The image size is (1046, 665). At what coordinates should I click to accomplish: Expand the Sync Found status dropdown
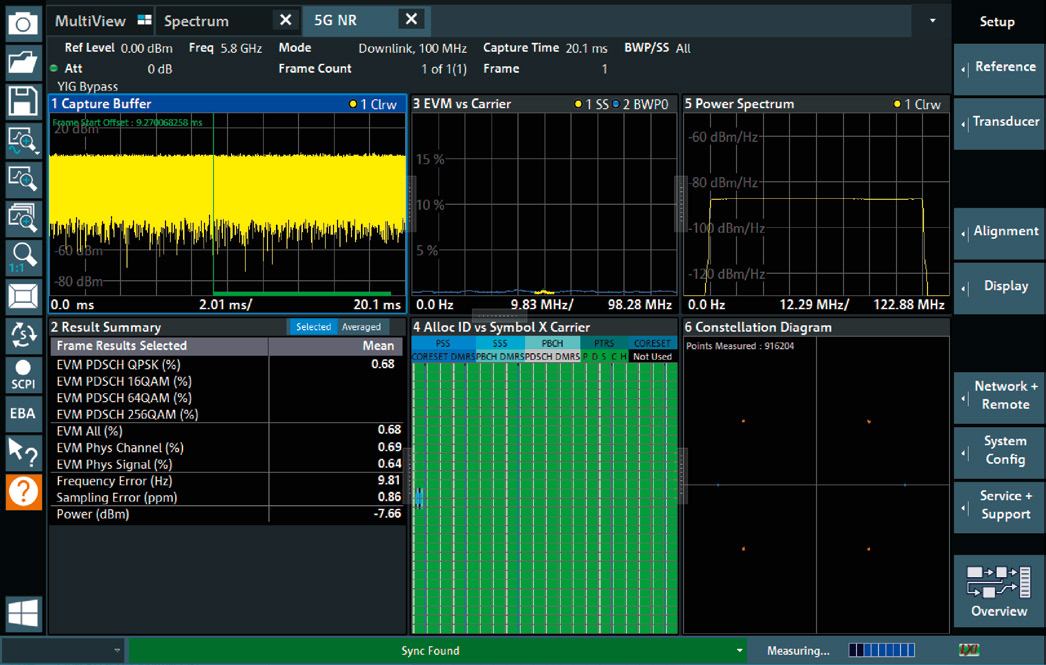(740, 651)
